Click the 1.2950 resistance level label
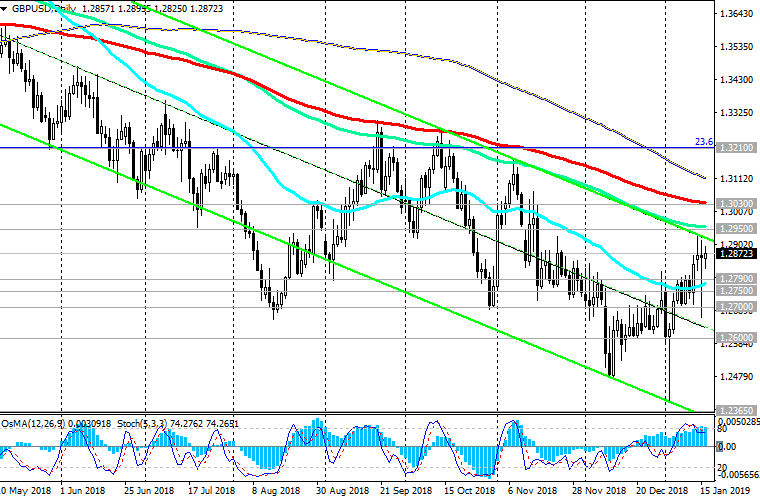 pos(735,228)
